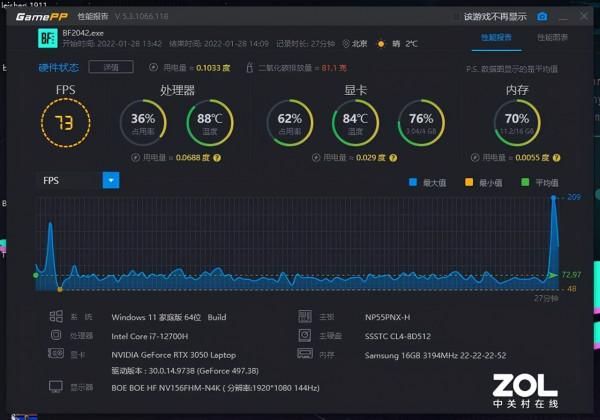This screenshot has height=420, width=600.
Task: Switch to the 性能图表 tab
Action: click(x=551, y=37)
